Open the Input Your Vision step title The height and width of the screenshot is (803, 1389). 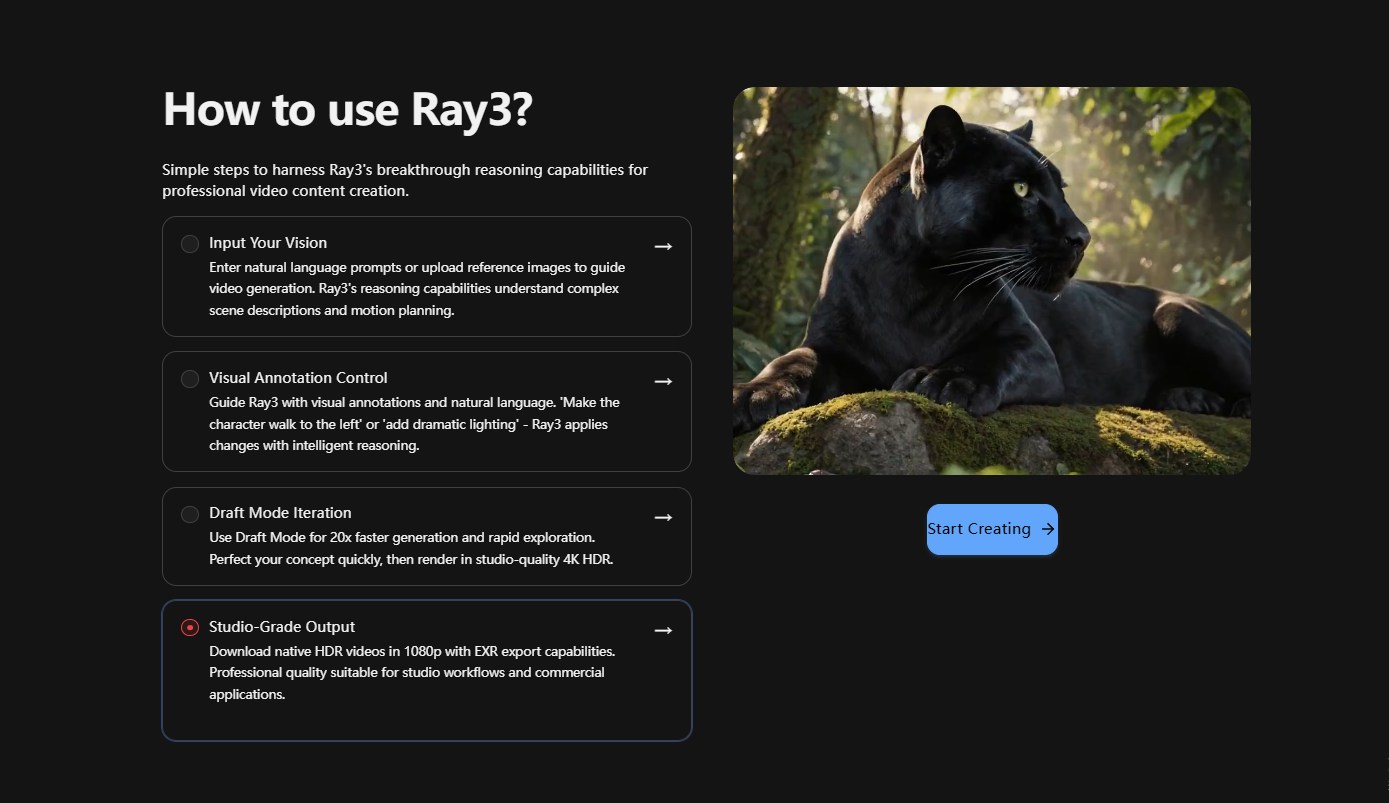tap(268, 243)
